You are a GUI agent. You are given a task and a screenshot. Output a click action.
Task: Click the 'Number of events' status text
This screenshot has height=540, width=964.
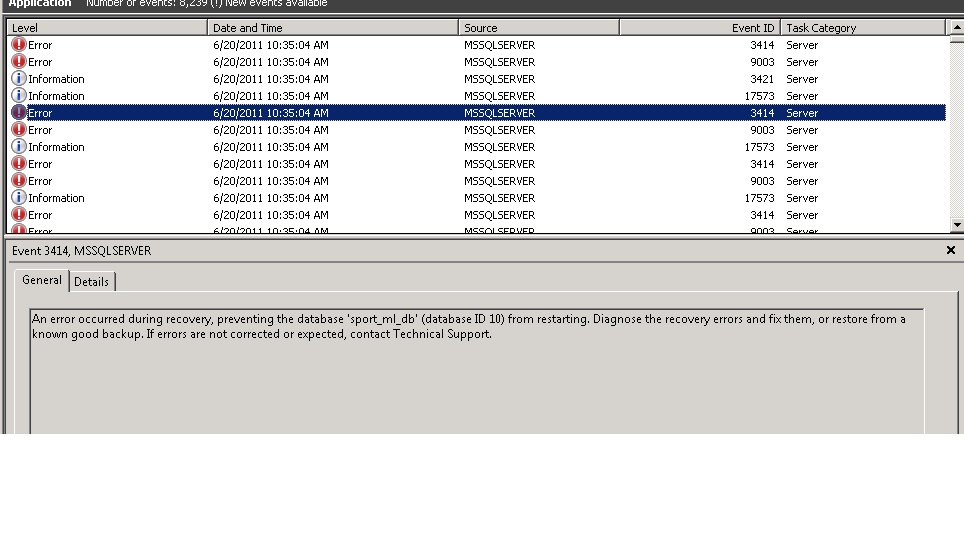pos(207,4)
